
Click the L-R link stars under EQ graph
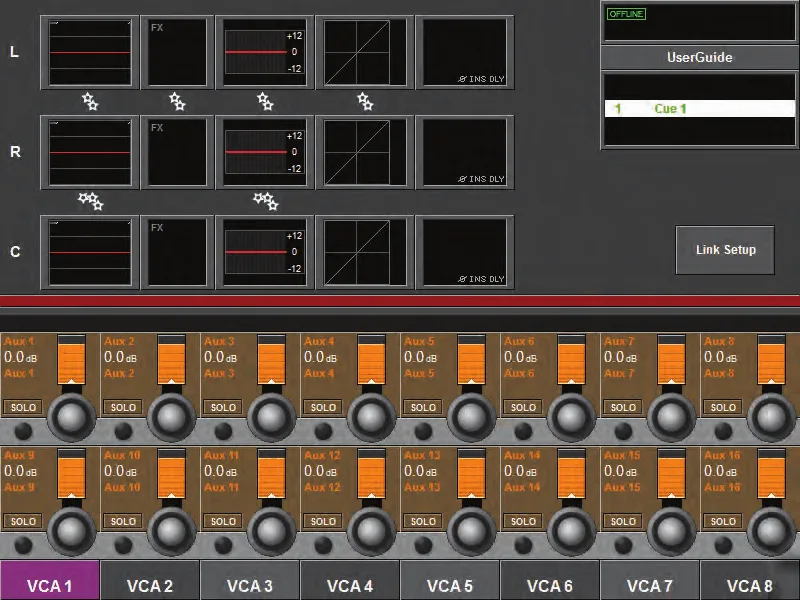[265, 101]
